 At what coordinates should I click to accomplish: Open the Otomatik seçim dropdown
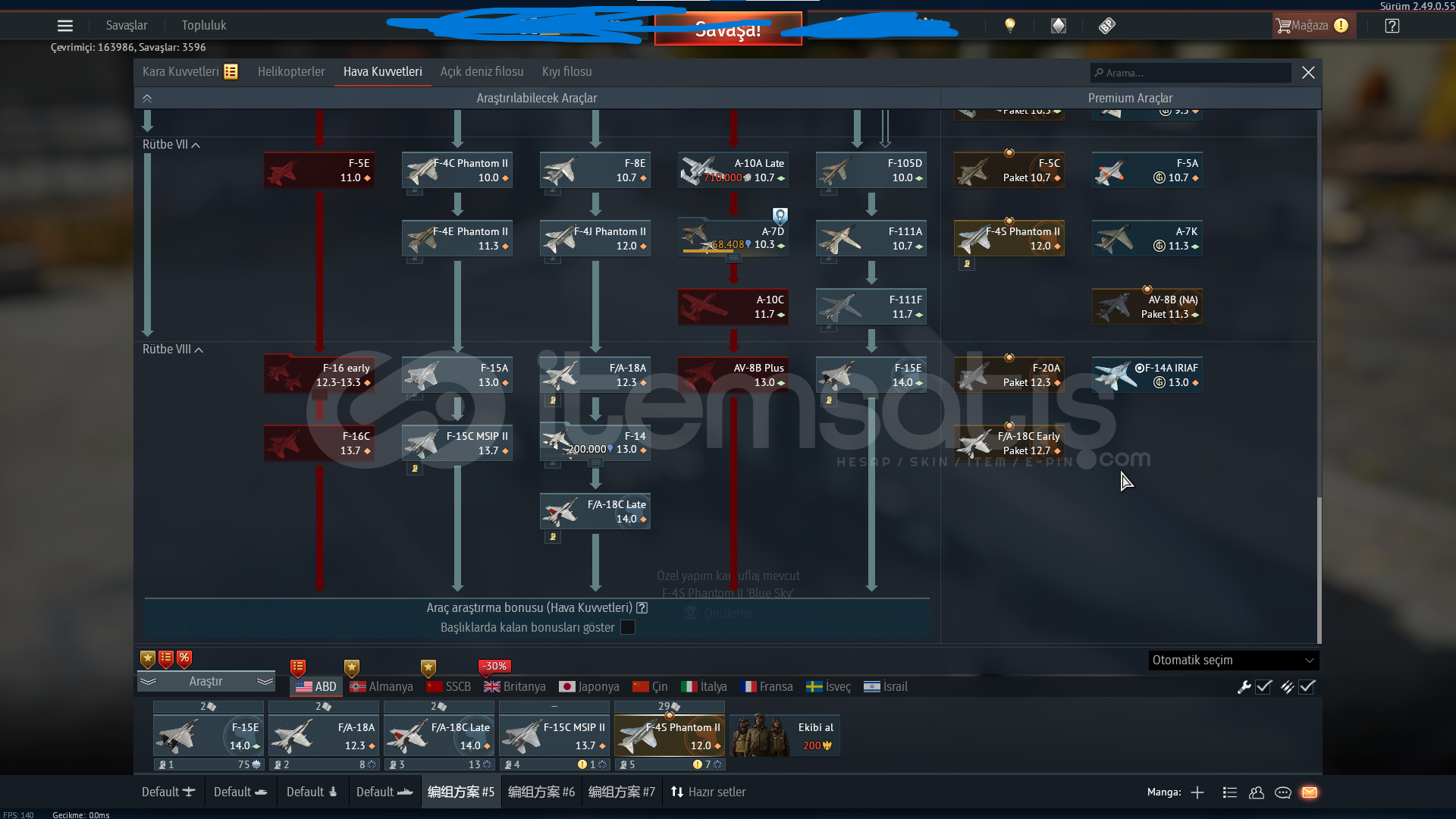(1233, 661)
